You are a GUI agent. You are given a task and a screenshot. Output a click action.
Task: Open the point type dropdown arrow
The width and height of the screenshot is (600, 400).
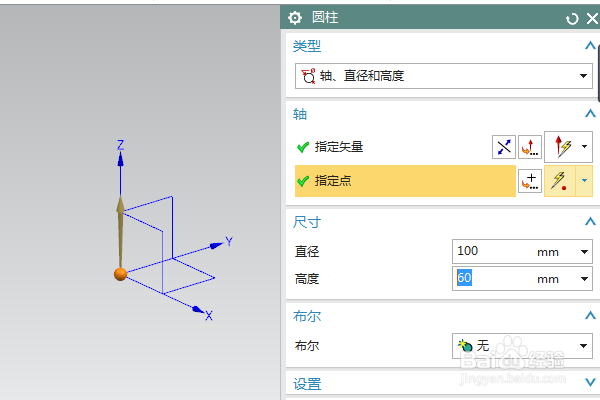click(586, 181)
